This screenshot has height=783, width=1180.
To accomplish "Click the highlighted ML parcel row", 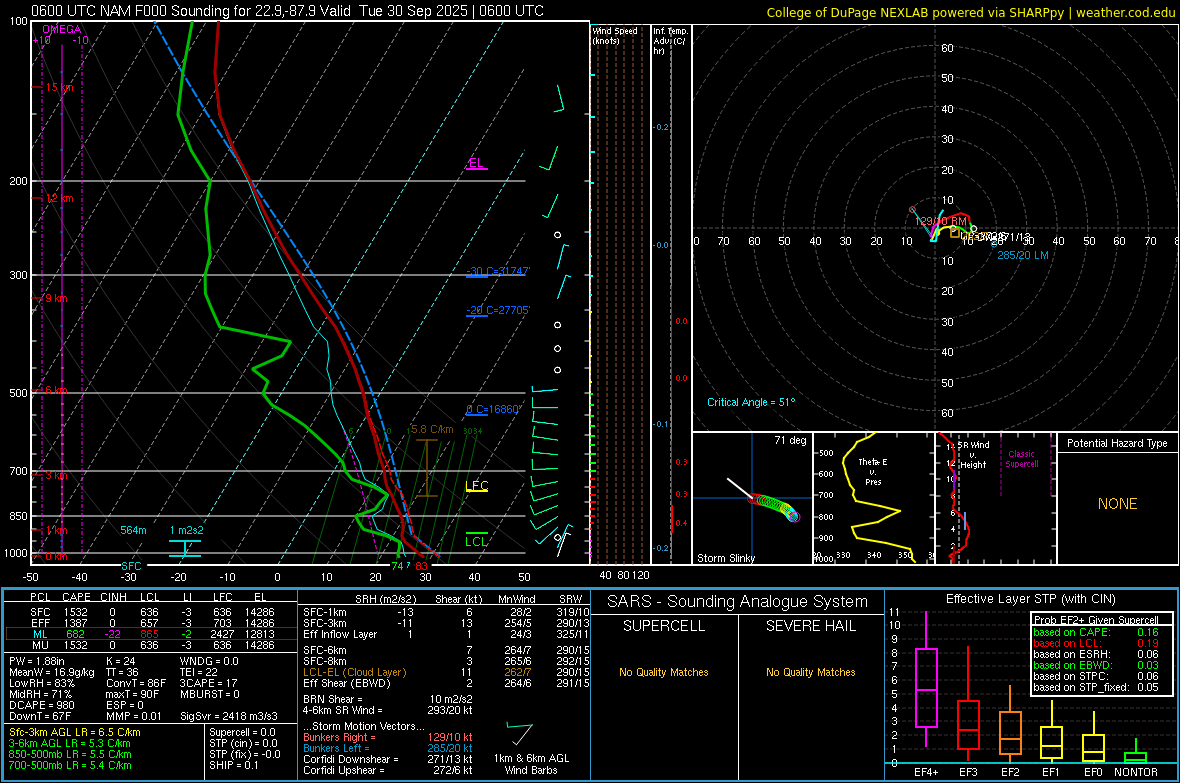I will click(151, 634).
